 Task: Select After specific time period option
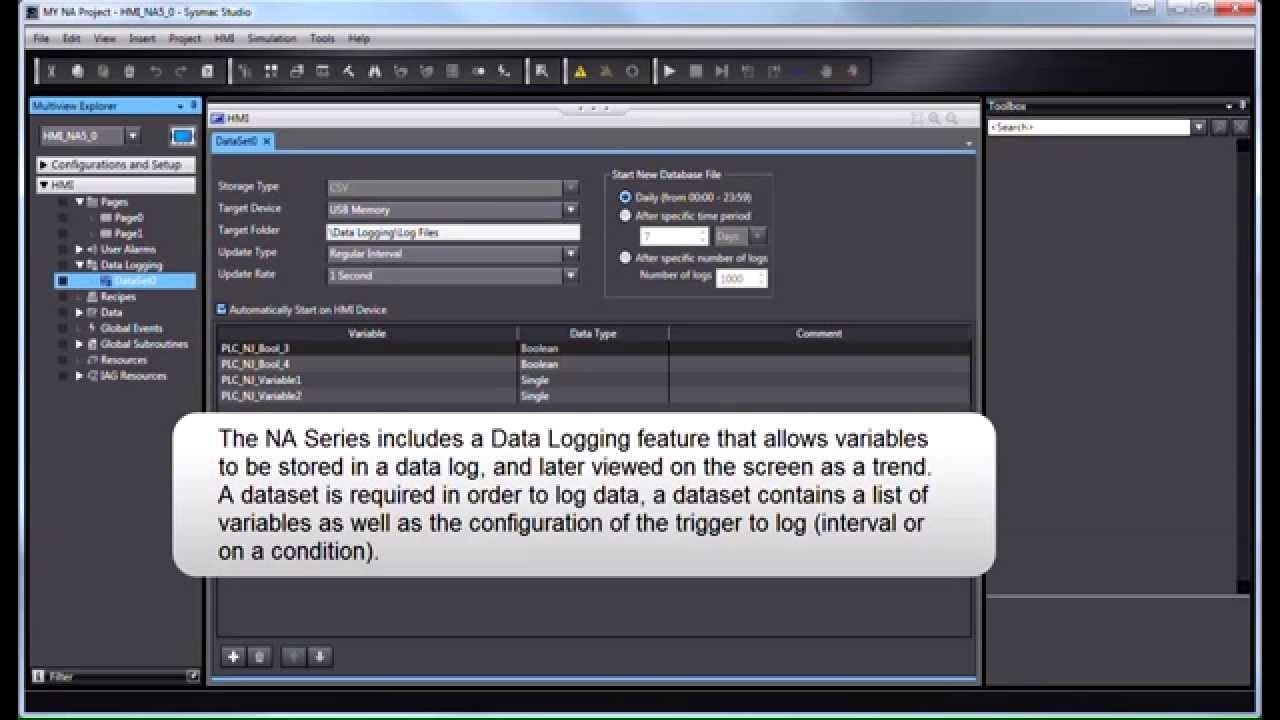point(625,216)
